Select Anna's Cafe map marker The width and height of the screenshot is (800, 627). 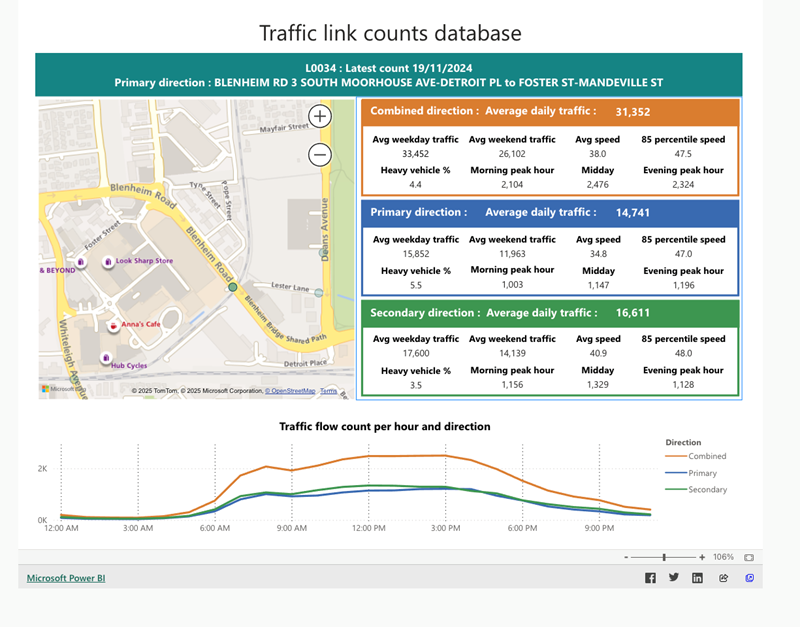coord(113,325)
